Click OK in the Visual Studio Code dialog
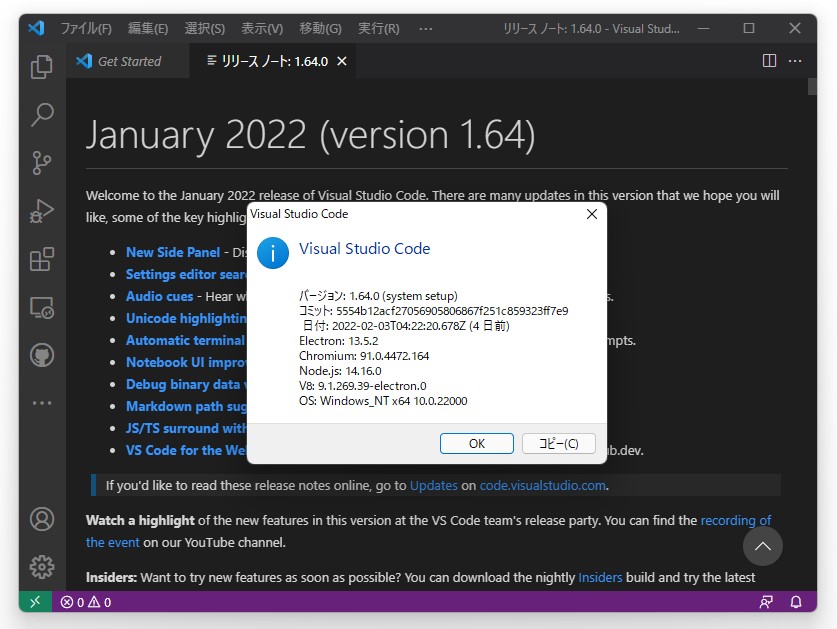 (x=477, y=443)
